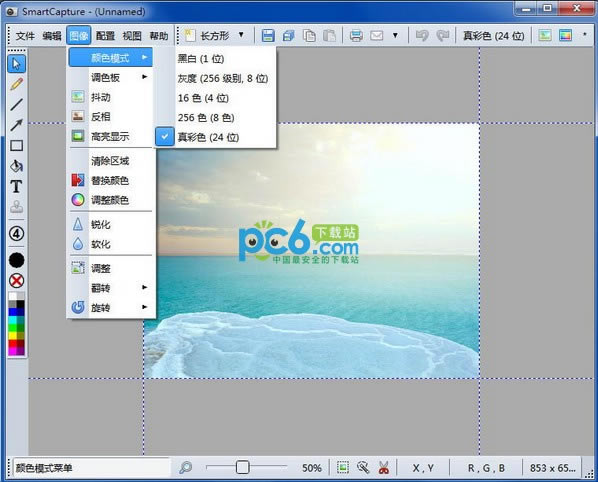
Task: Expand the 颜色模式 submenu
Action: pyautogui.click(x=111, y=58)
